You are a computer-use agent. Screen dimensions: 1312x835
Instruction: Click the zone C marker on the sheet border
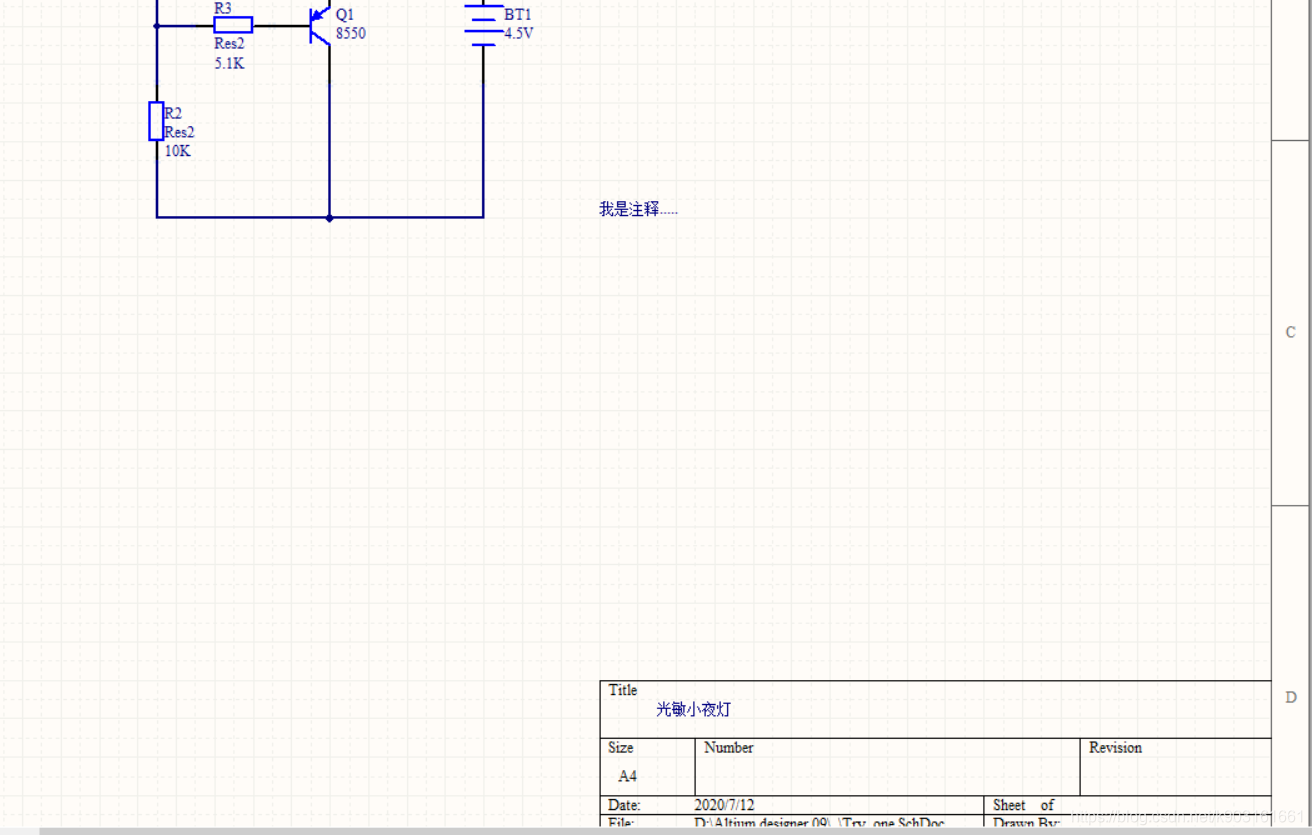pyautogui.click(x=1290, y=332)
